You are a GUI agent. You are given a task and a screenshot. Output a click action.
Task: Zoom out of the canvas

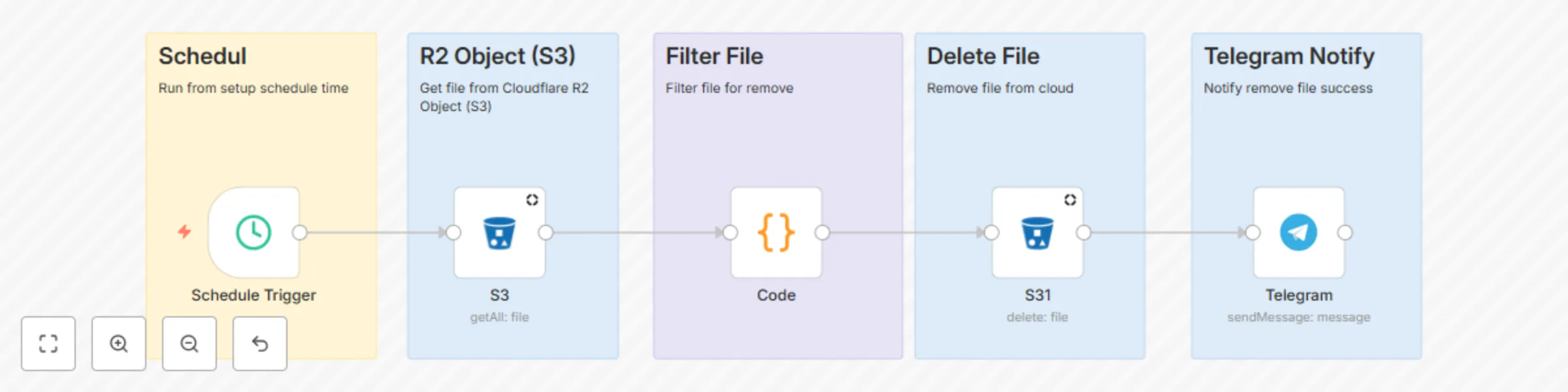click(189, 344)
